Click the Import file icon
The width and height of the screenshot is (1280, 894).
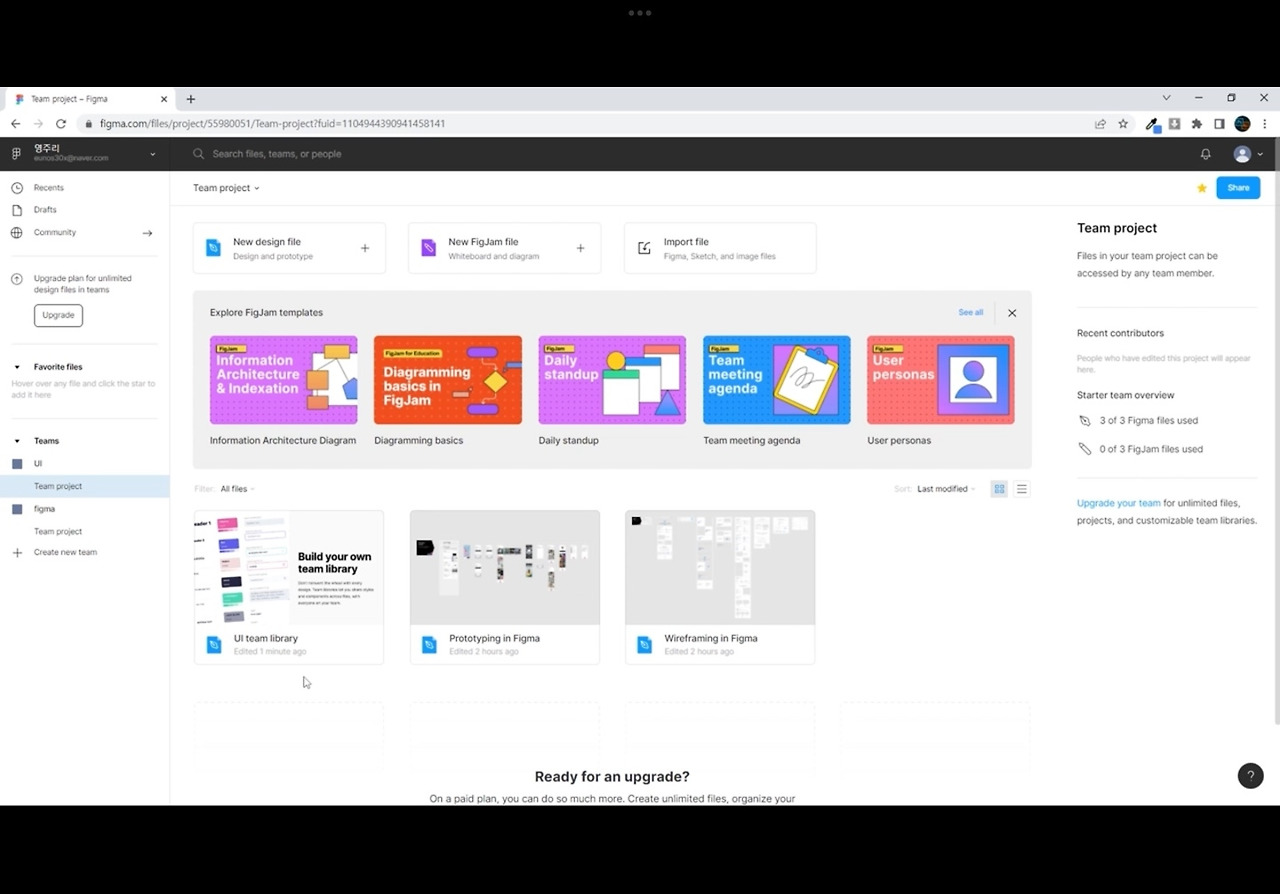tap(644, 248)
